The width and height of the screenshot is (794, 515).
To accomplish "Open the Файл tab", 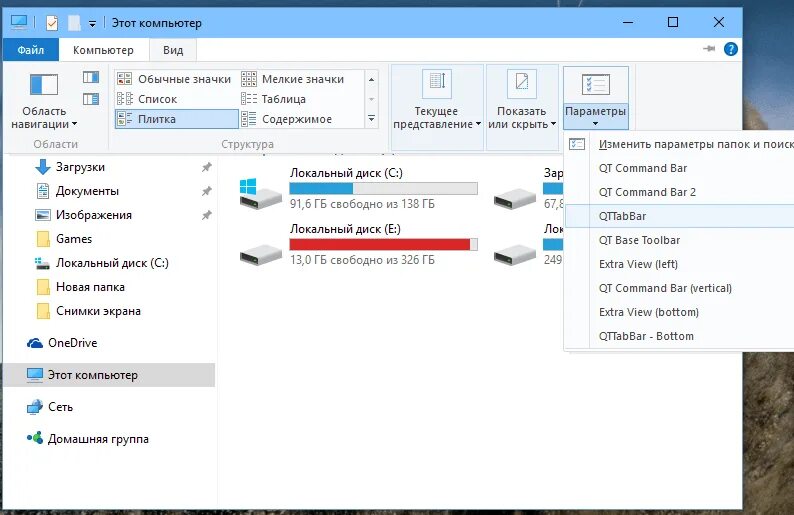I will click(31, 50).
